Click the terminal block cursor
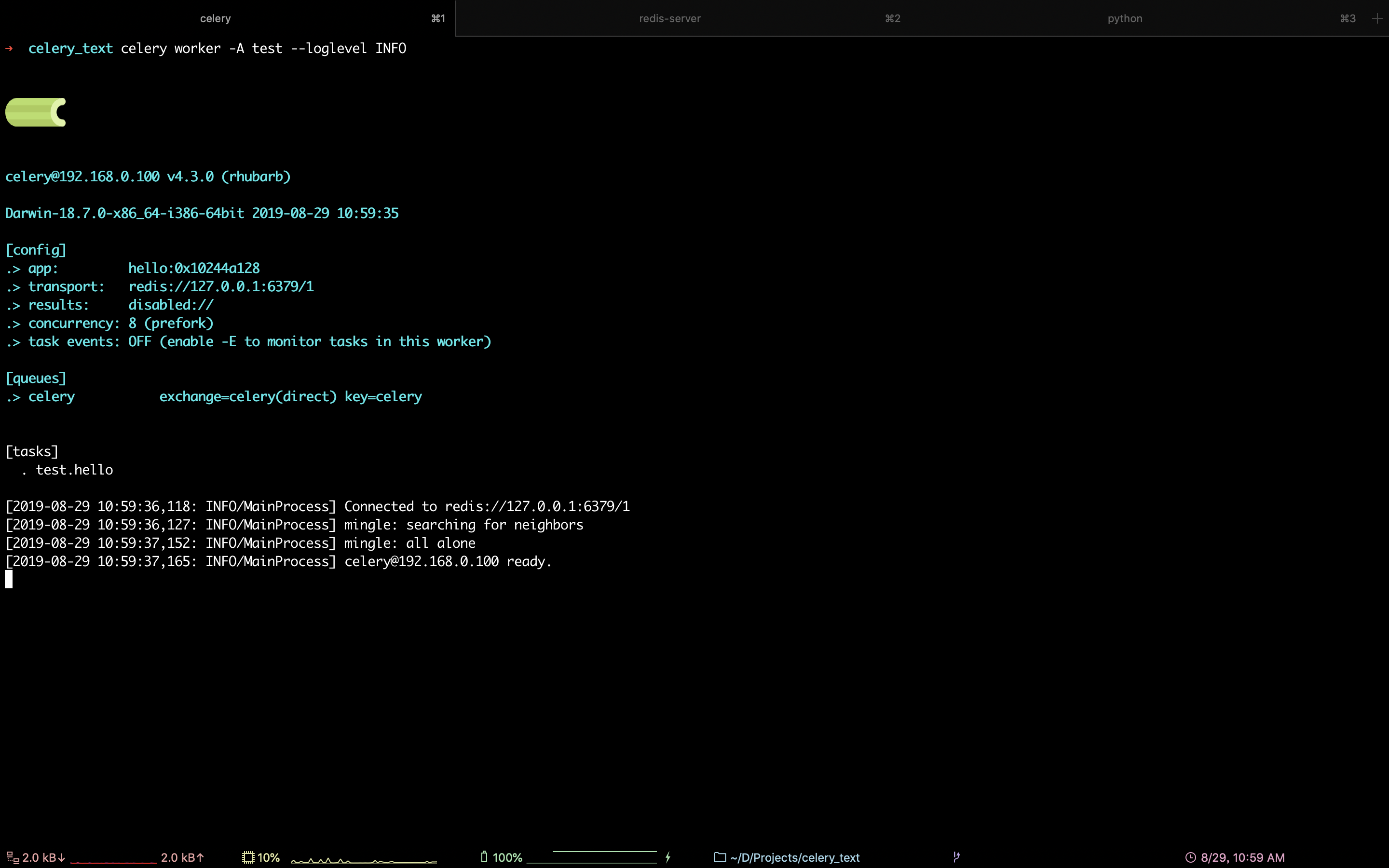 point(9,579)
